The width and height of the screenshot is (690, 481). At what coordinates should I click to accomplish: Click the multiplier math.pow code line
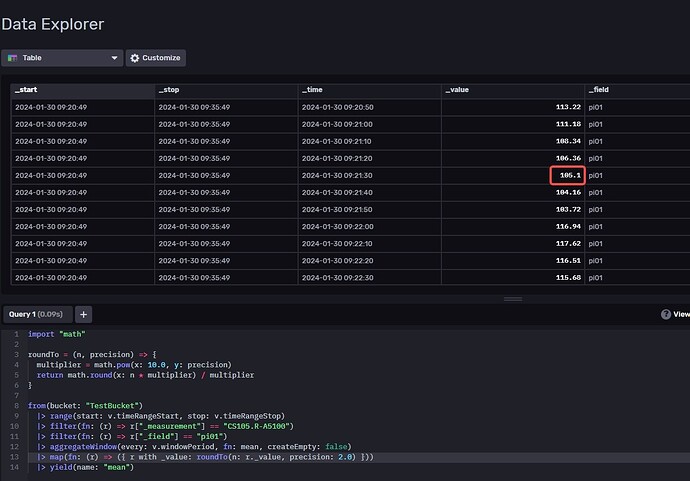134,365
